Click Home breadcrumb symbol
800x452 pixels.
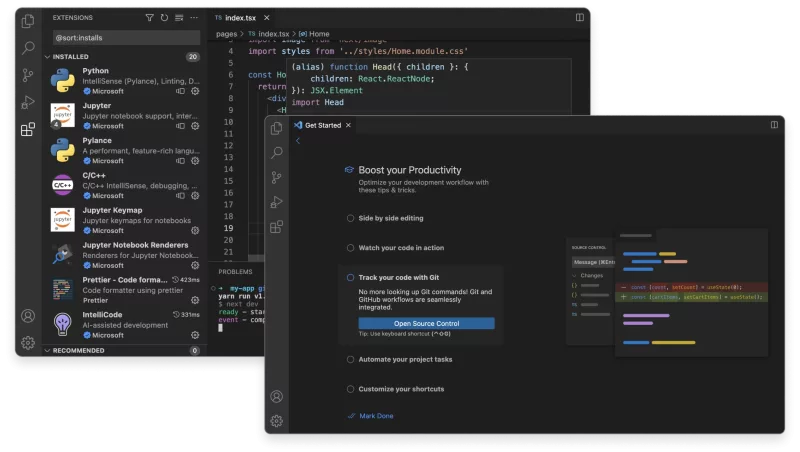[319, 34]
